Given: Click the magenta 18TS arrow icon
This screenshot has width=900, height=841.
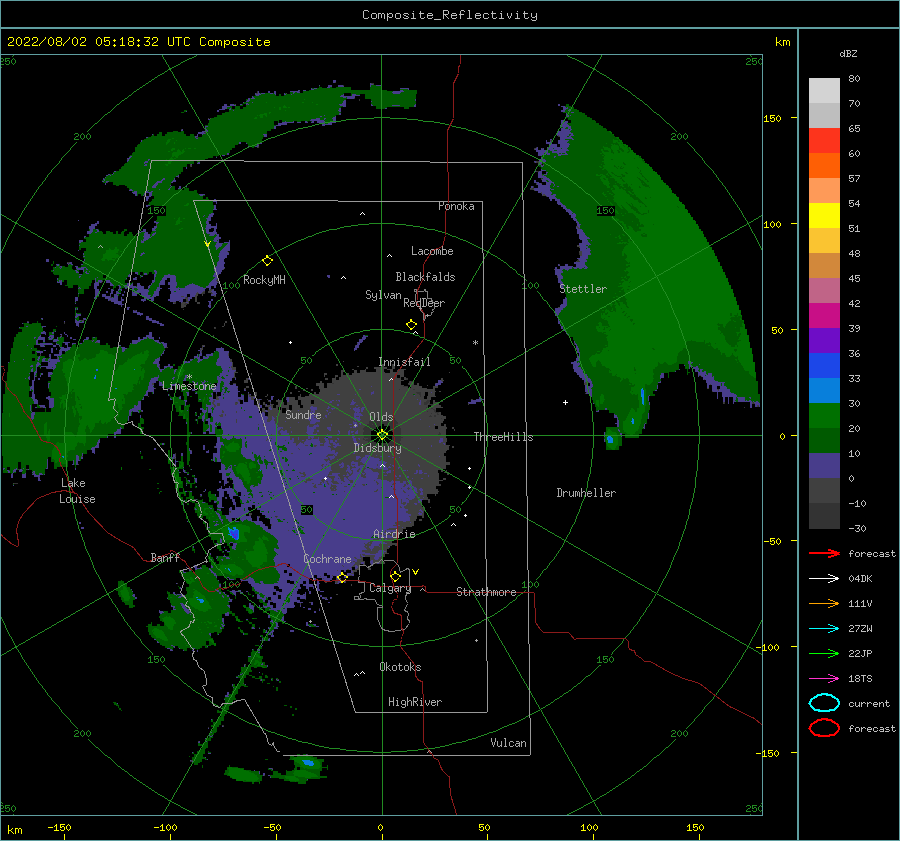Looking at the screenshot, I should tap(824, 679).
